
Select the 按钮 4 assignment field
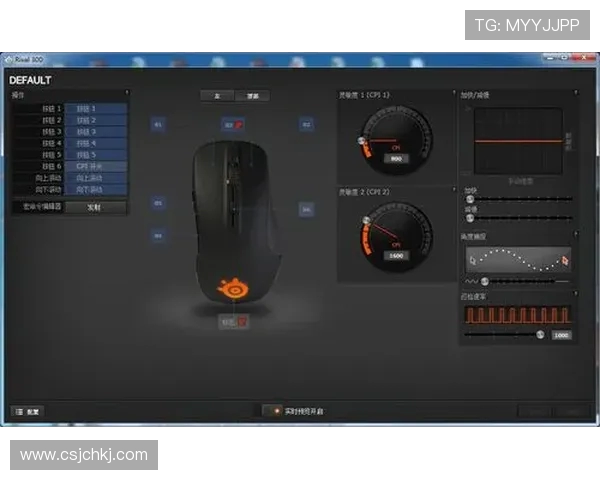point(96,143)
